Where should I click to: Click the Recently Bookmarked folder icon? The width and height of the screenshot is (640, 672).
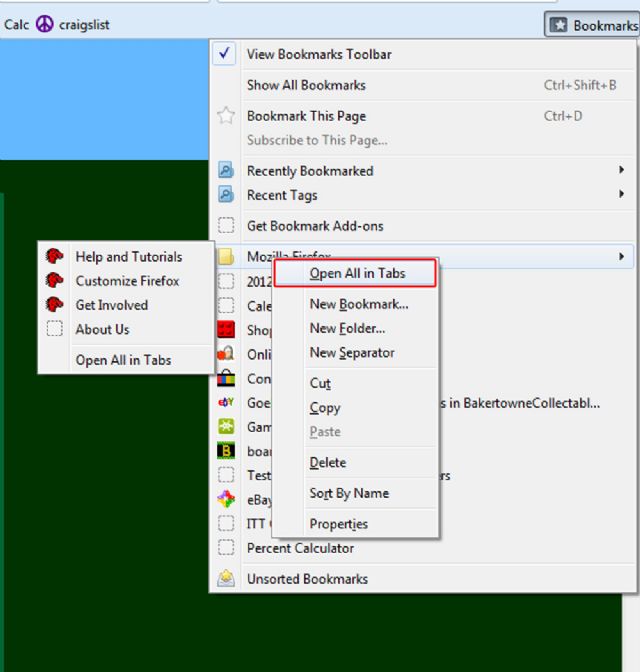(x=226, y=171)
